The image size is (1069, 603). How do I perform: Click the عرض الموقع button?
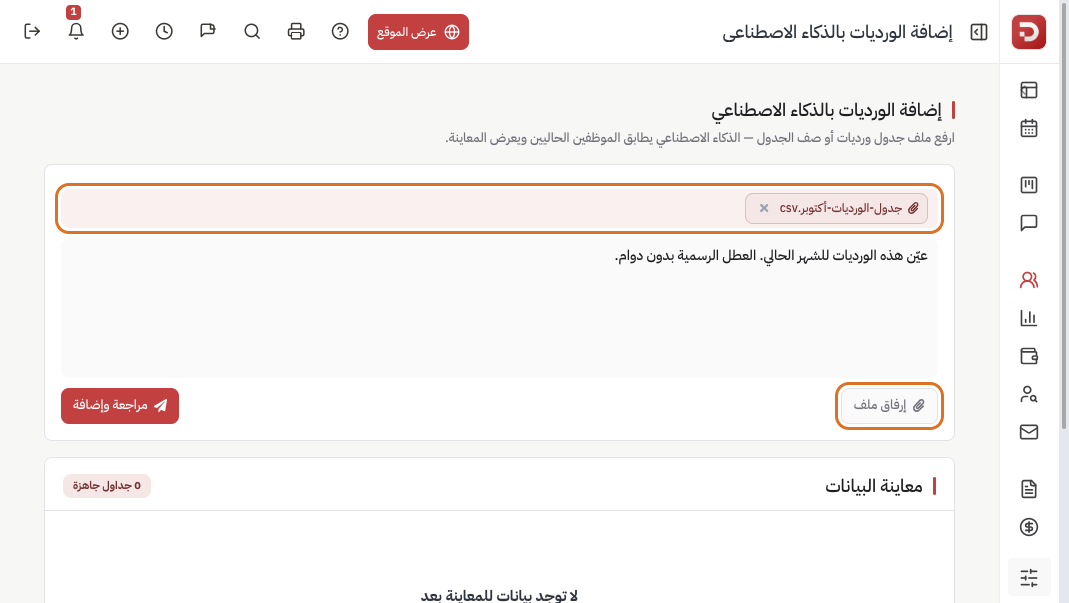click(x=419, y=32)
